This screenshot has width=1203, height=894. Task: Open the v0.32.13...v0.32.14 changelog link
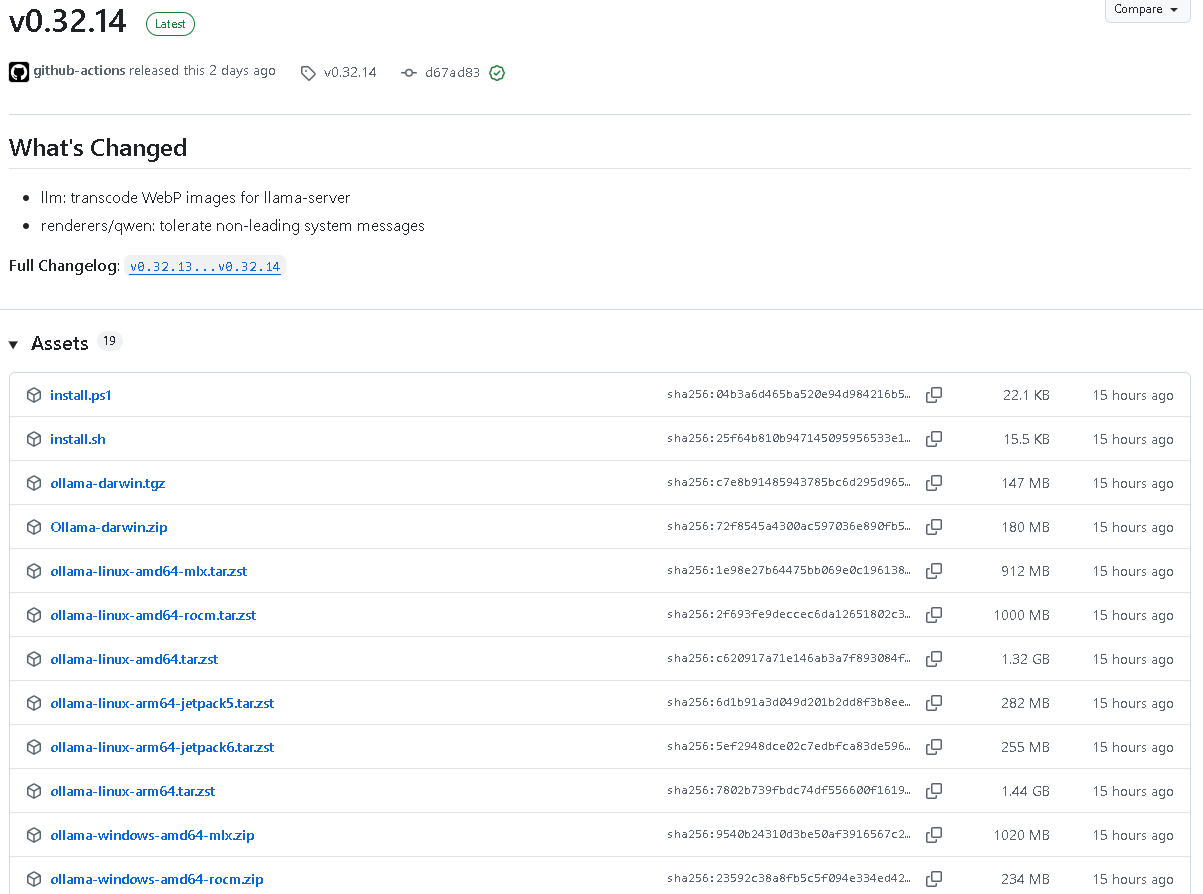click(x=205, y=267)
